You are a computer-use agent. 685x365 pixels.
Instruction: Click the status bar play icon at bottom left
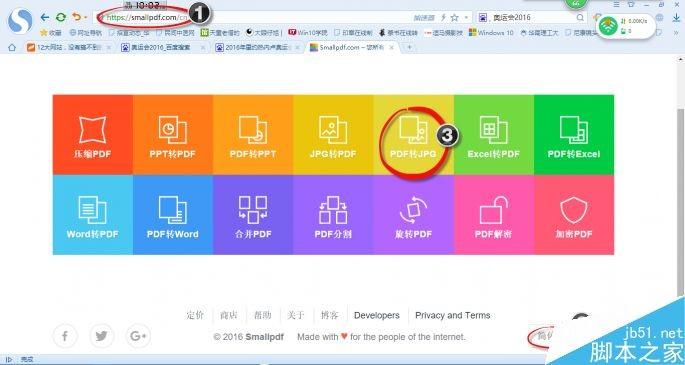(x=8, y=359)
